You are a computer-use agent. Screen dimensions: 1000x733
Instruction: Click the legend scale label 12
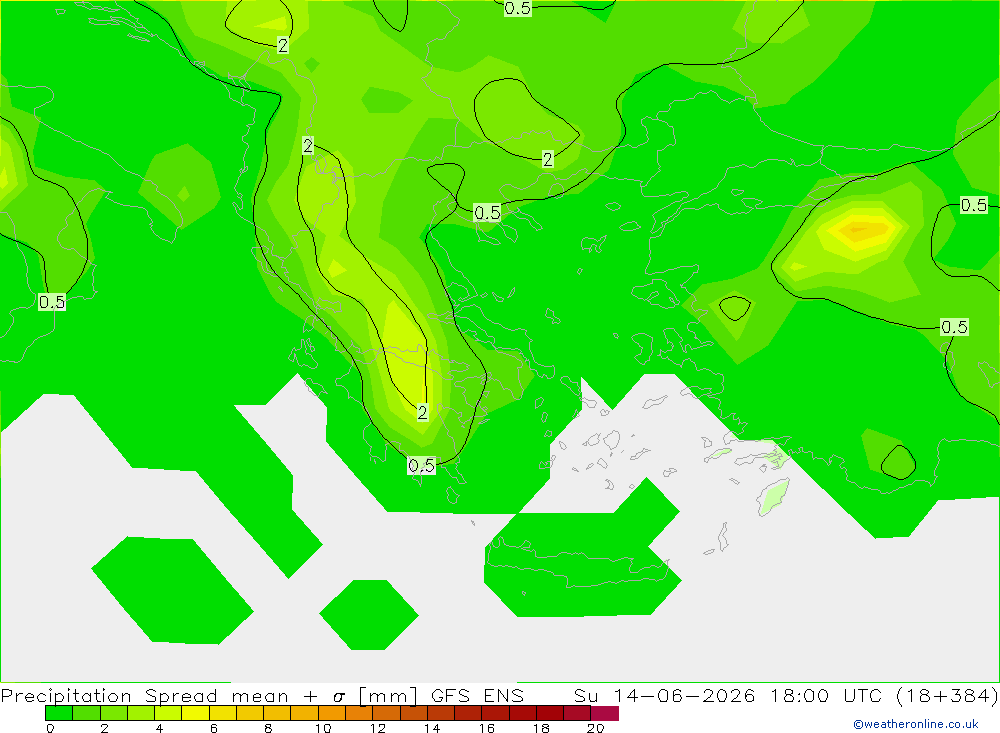pyautogui.click(x=378, y=728)
